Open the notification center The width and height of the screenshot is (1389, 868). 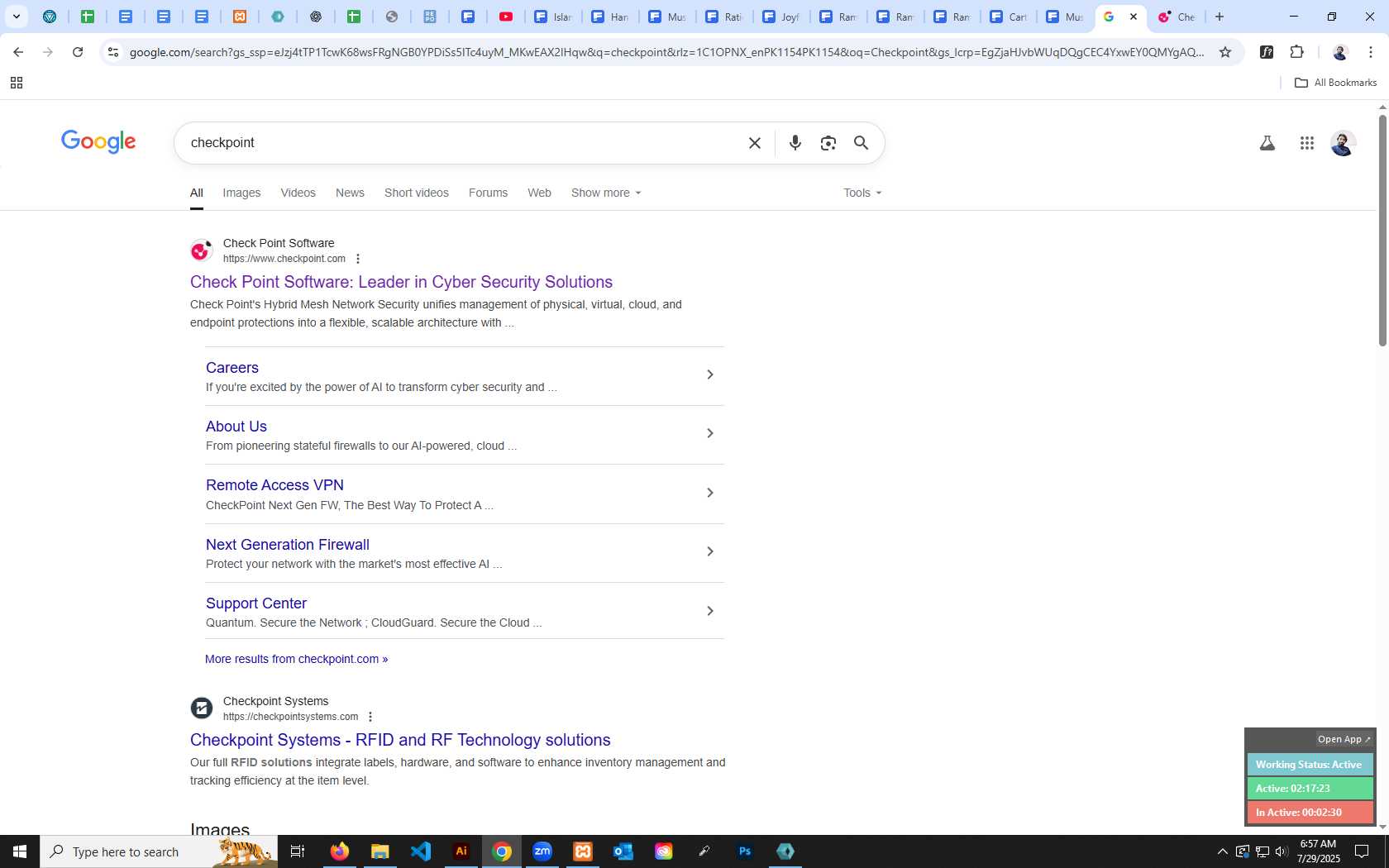point(1362,851)
